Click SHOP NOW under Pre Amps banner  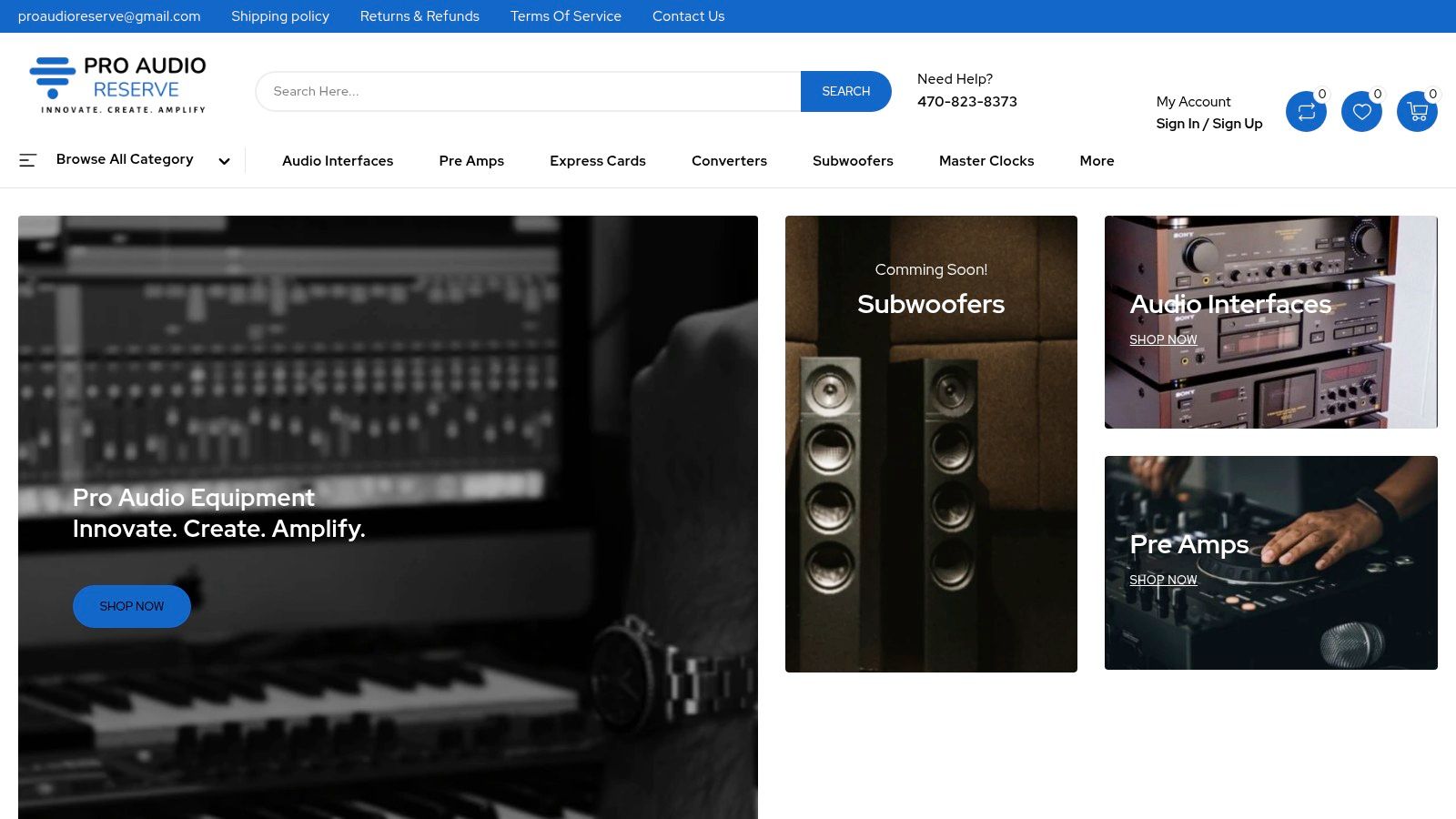coord(1163,580)
